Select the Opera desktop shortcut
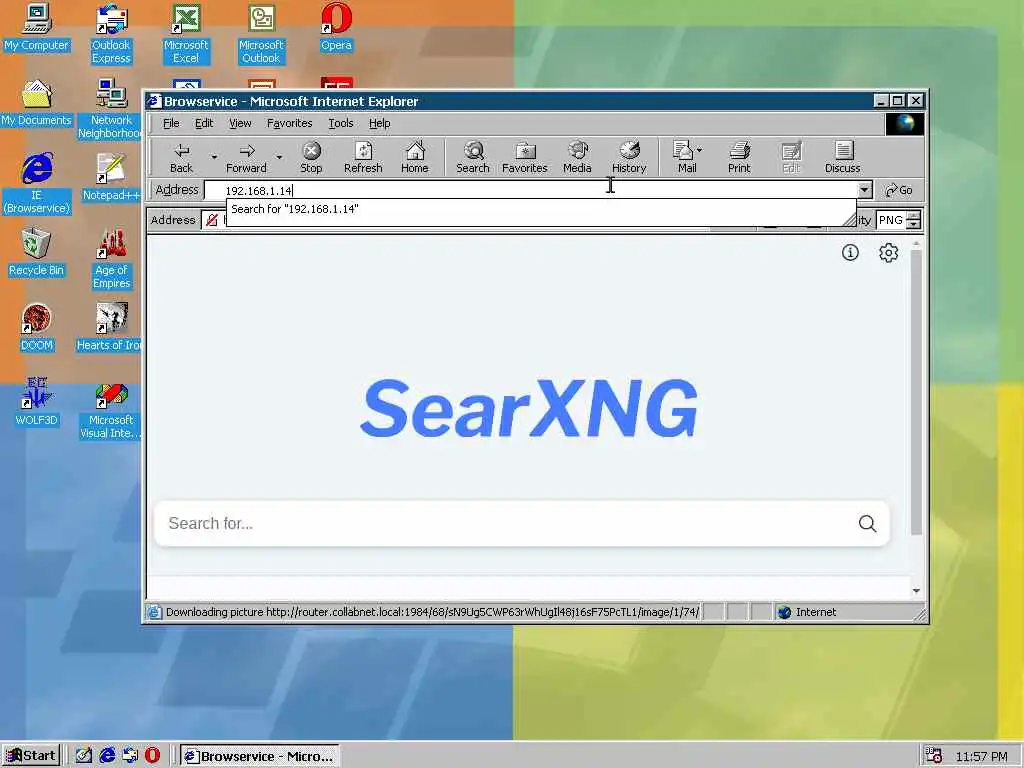The width and height of the screenshot is (1024, 768). pos(336,27)
